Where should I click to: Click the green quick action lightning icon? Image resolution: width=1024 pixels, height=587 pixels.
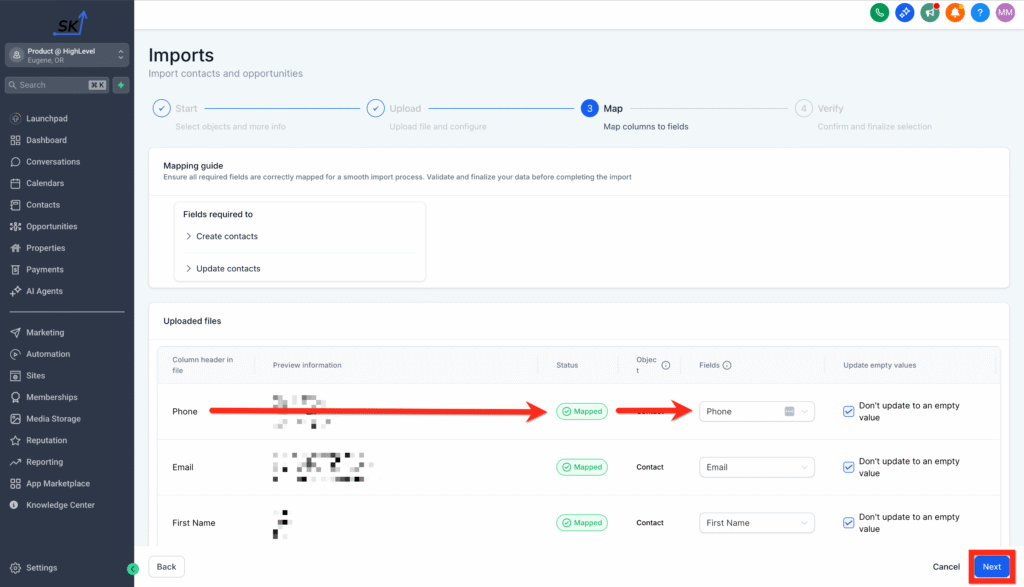121,85
